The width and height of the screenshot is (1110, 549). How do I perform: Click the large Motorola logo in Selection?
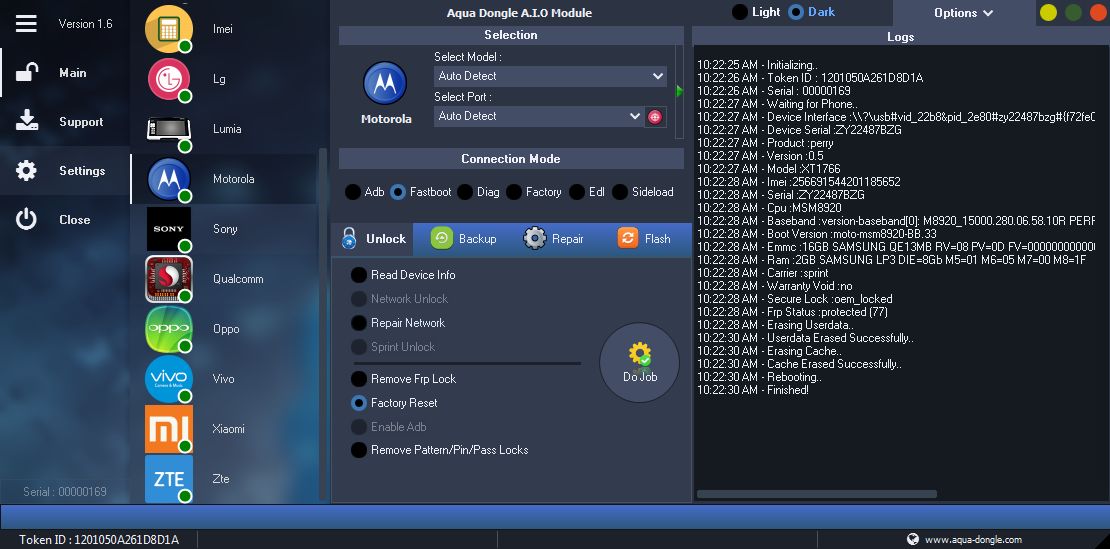point(385,83)
